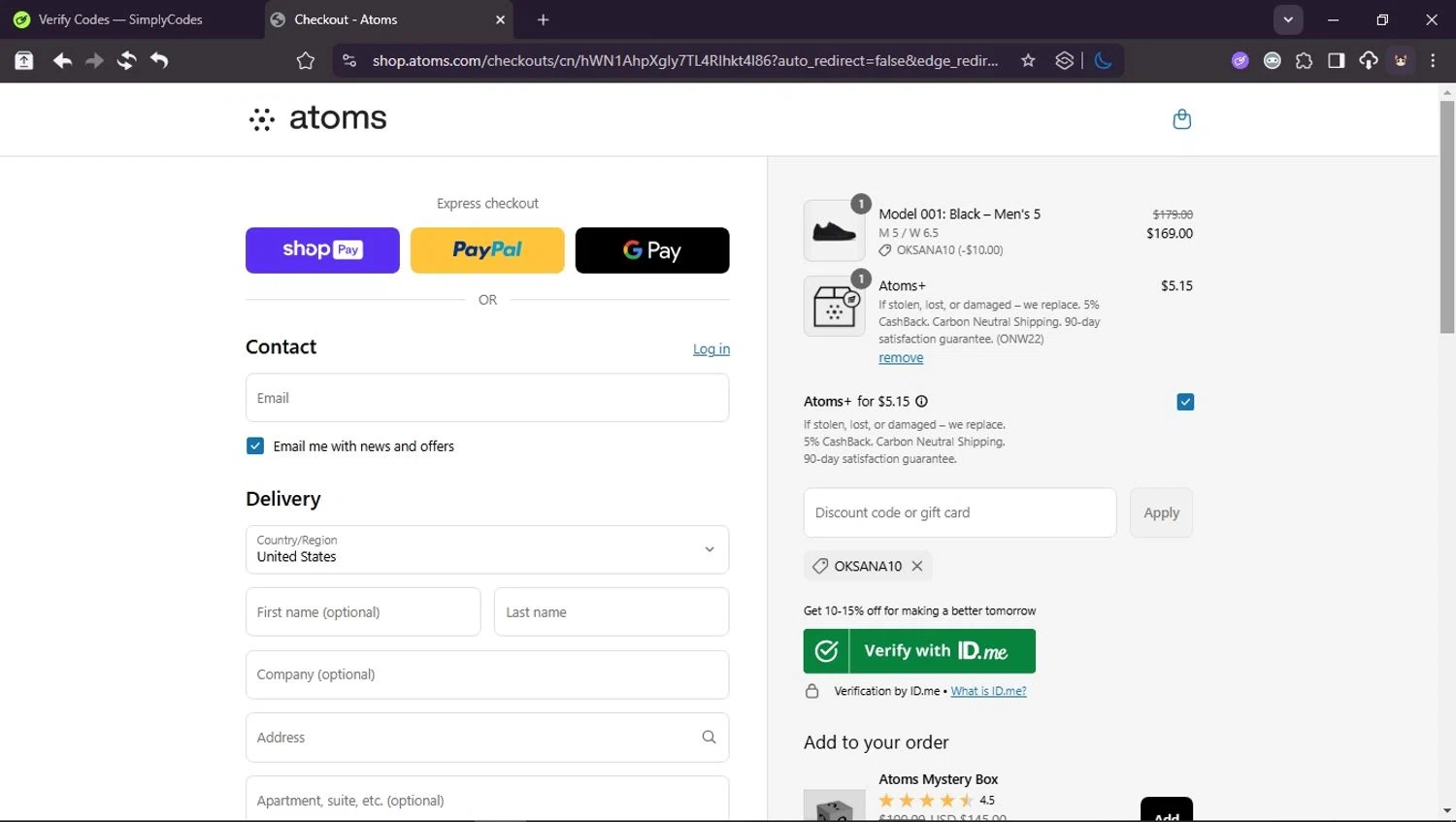The width and height of the screenshot is (1456, 822).
Task: Open the Country/Region dropdown
Action: [x=487, y=549]
